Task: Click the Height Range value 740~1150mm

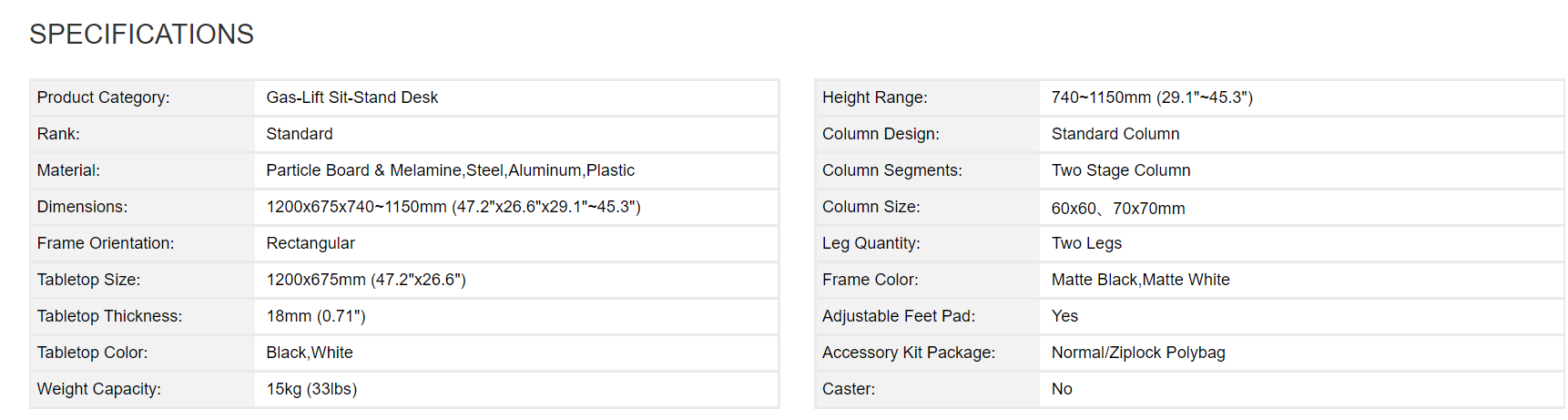Action: point(1152,97)
